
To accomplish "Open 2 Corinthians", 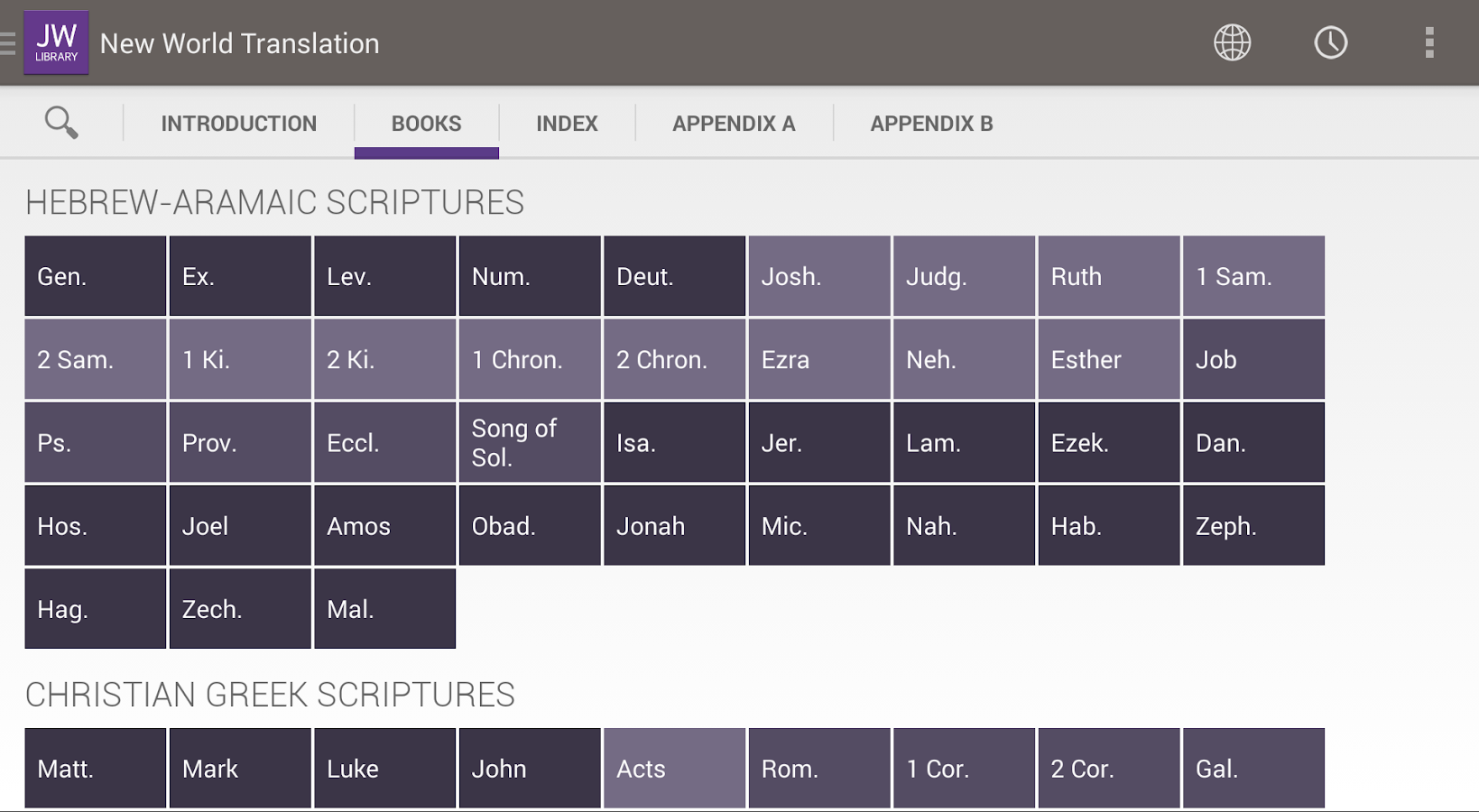I will [x=1108, y=768].
